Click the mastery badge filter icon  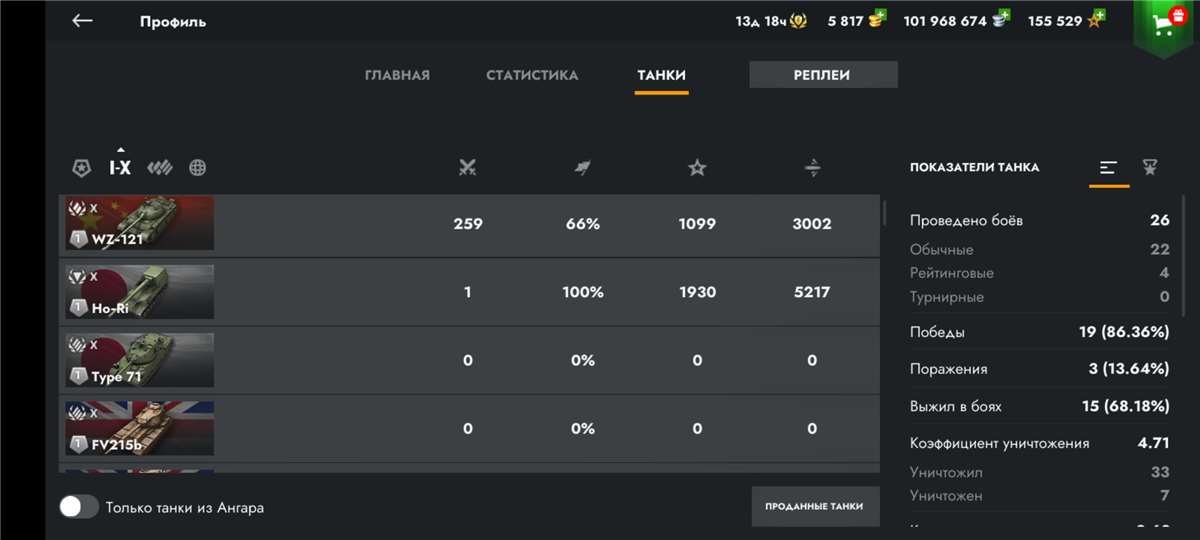coord(81,168)
